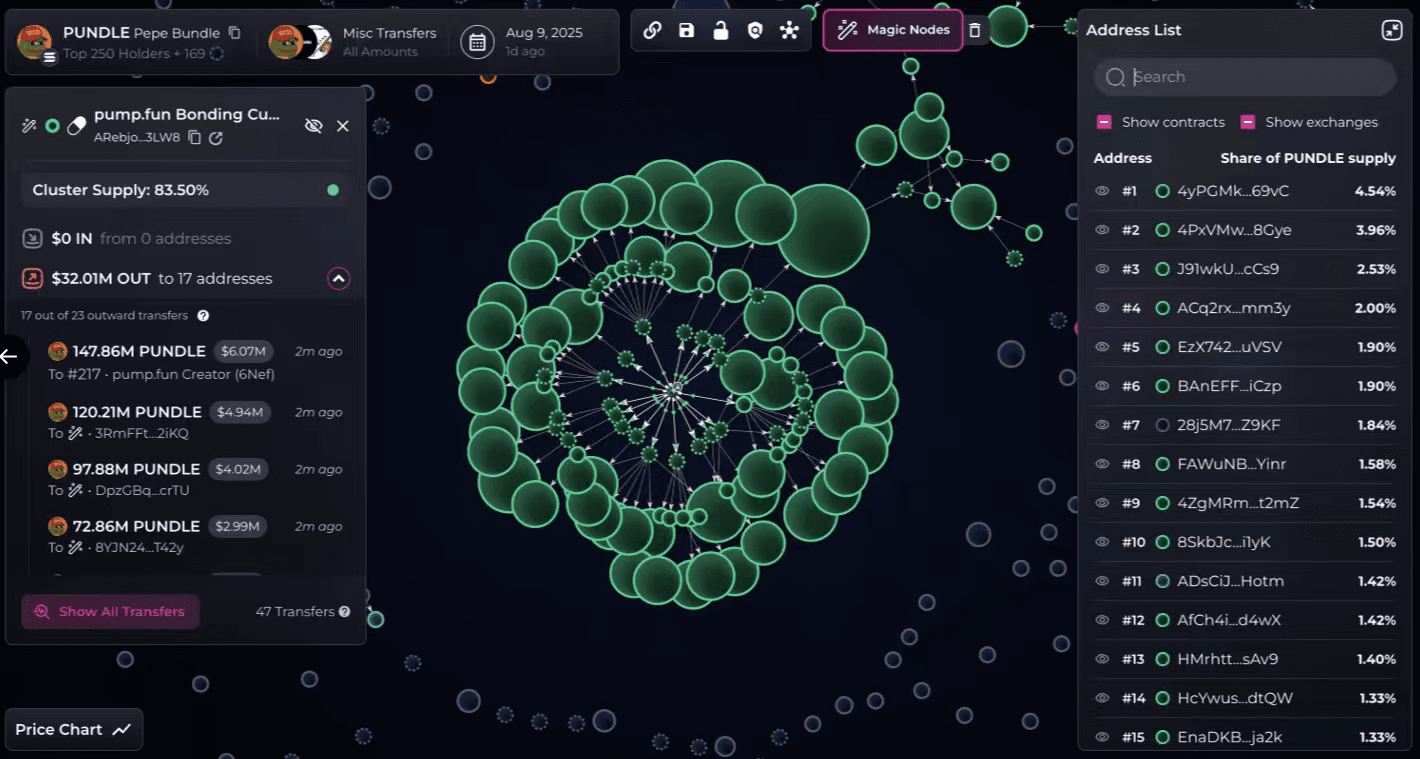Toggle visibility of address #9 4ZgMRm...t2mZ
Image resolution: width=1420 pixels, height=759 pixels.
(x=1102, y=503)
